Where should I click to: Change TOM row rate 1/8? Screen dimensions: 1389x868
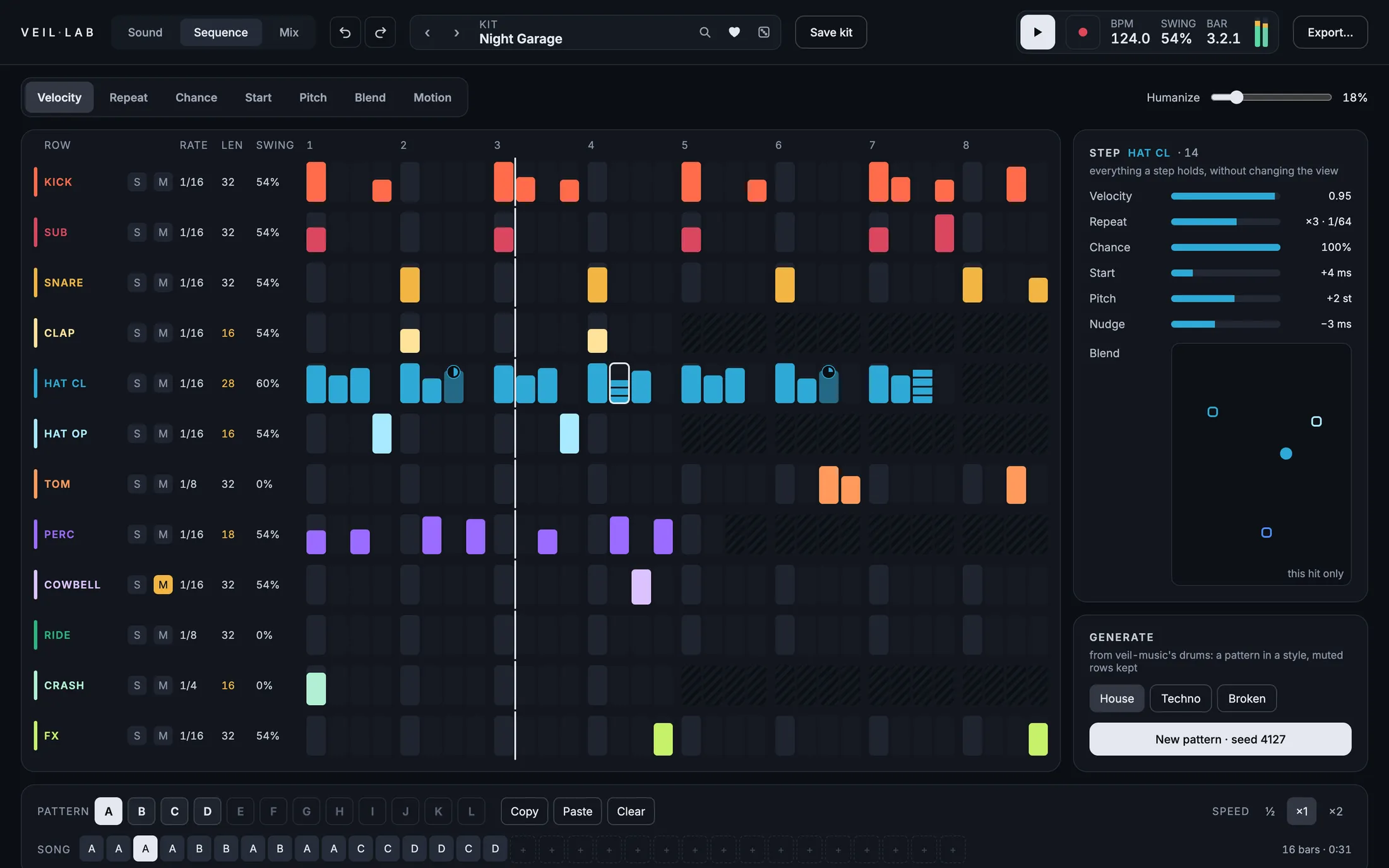click(x=188, y=484)
